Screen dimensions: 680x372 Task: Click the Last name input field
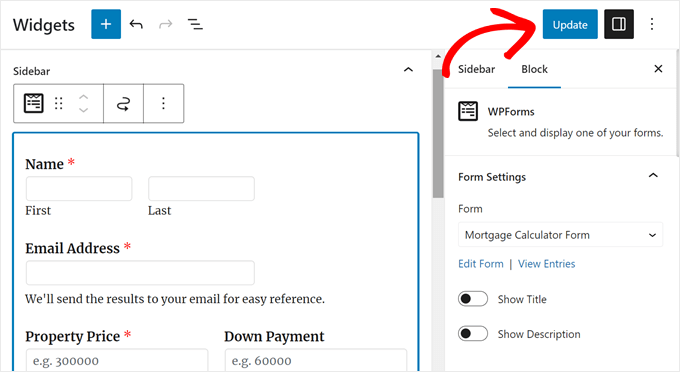click(x=201, y=189)
